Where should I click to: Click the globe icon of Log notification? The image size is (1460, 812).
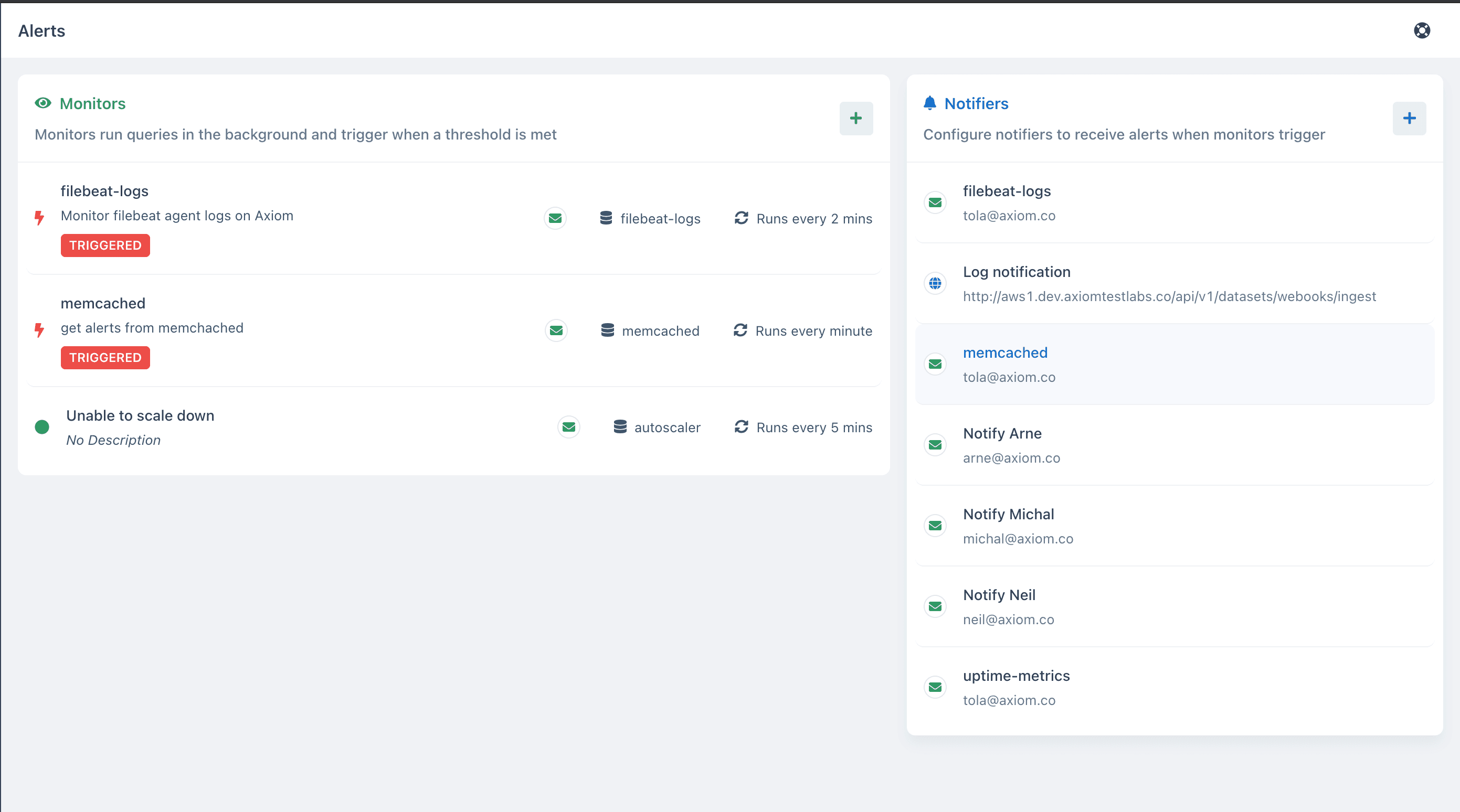(x=935, y=283)
